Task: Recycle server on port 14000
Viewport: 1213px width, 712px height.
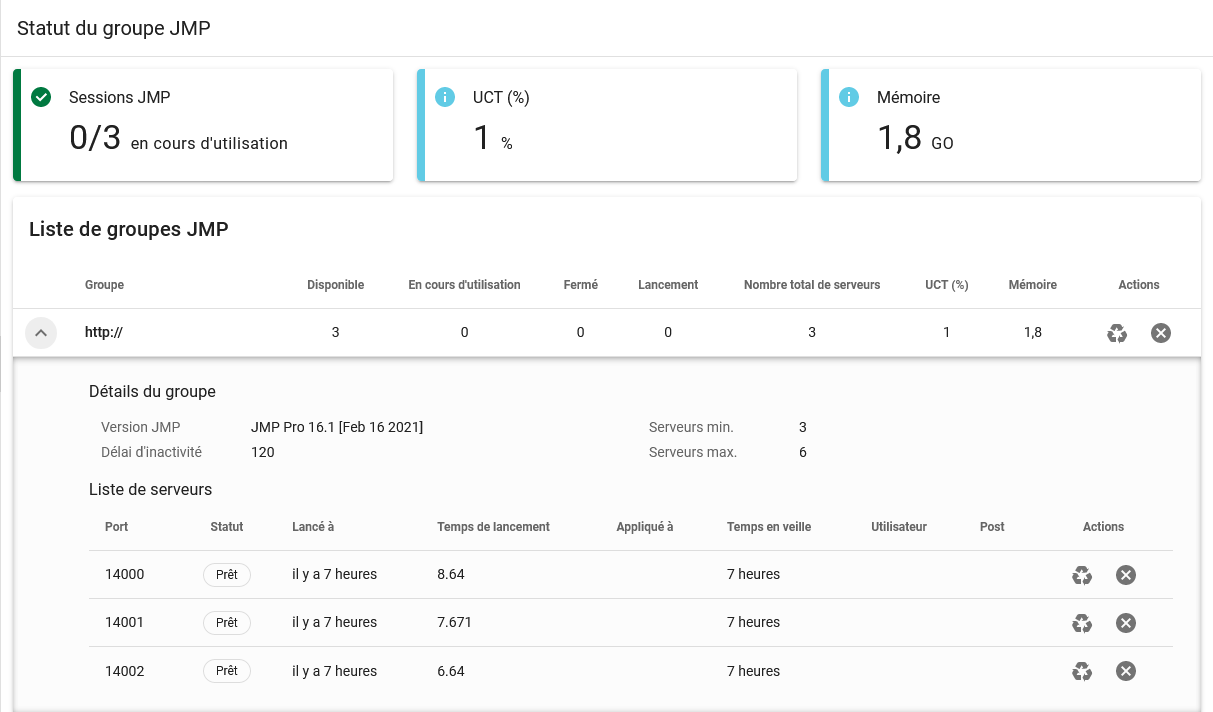Action: coord(1082,575)
